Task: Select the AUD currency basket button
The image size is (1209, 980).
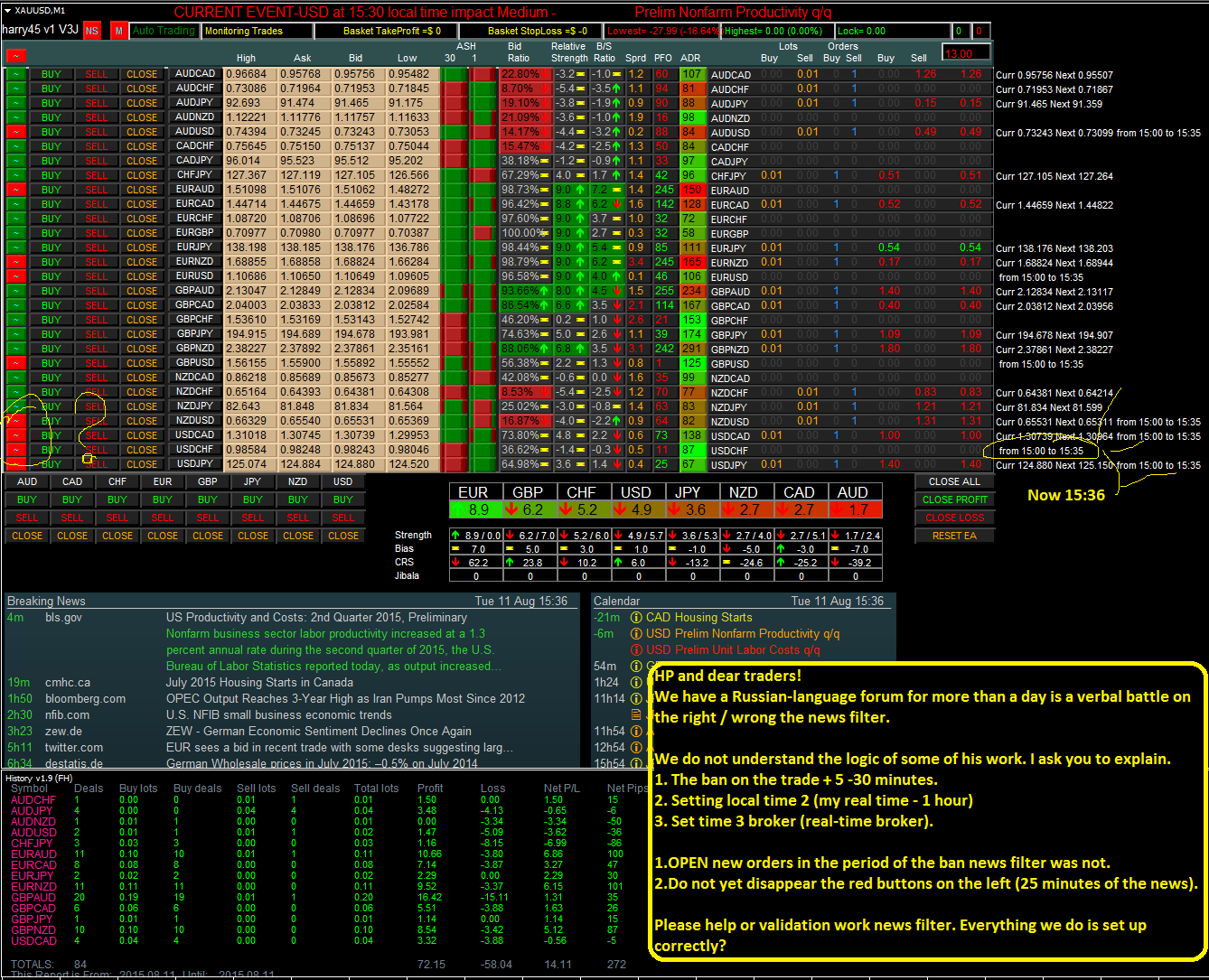Action: coord(27,481)
